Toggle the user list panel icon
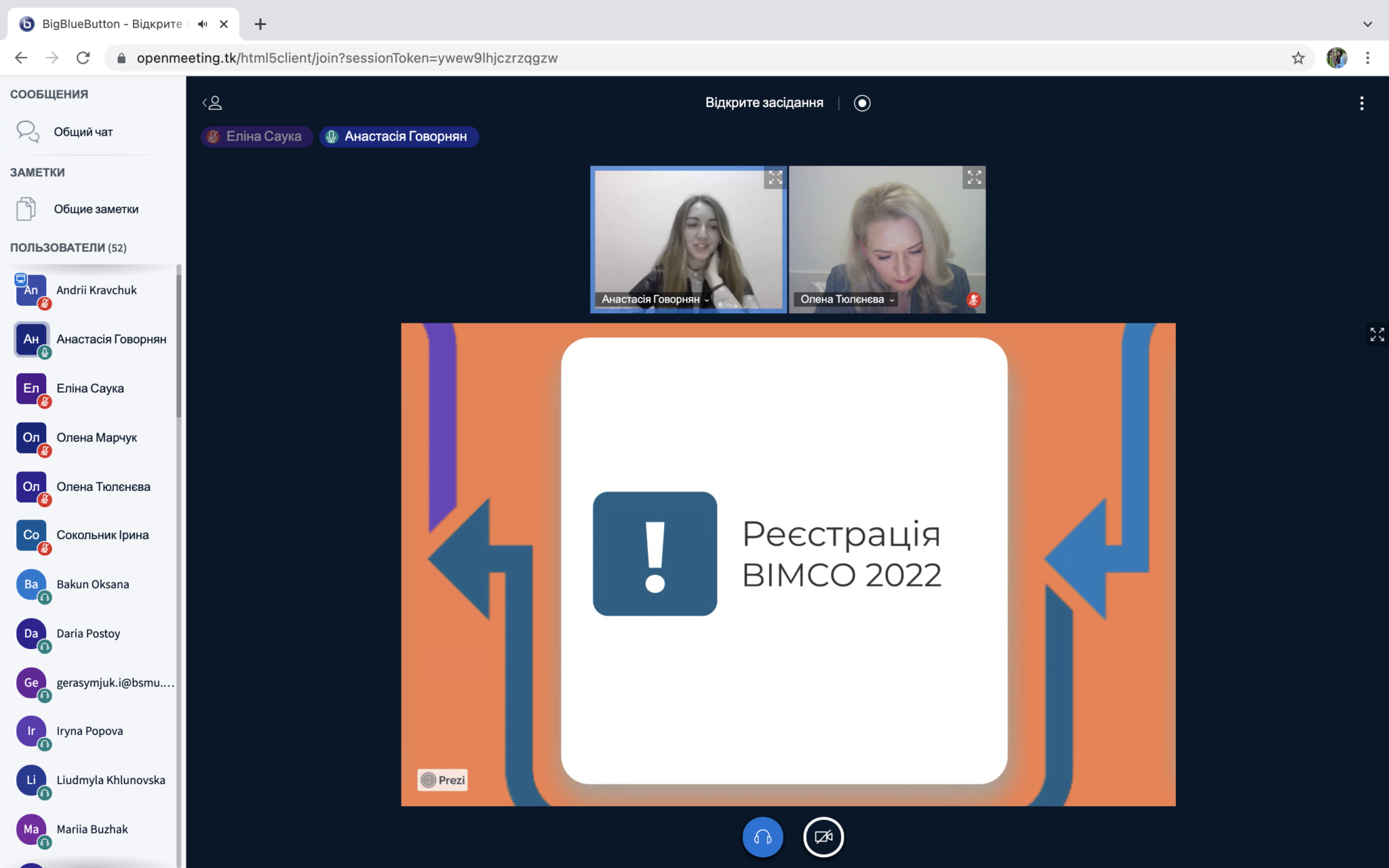This screenshot has width=1389, height=868. pyautogui.click(x=212, y=103)
